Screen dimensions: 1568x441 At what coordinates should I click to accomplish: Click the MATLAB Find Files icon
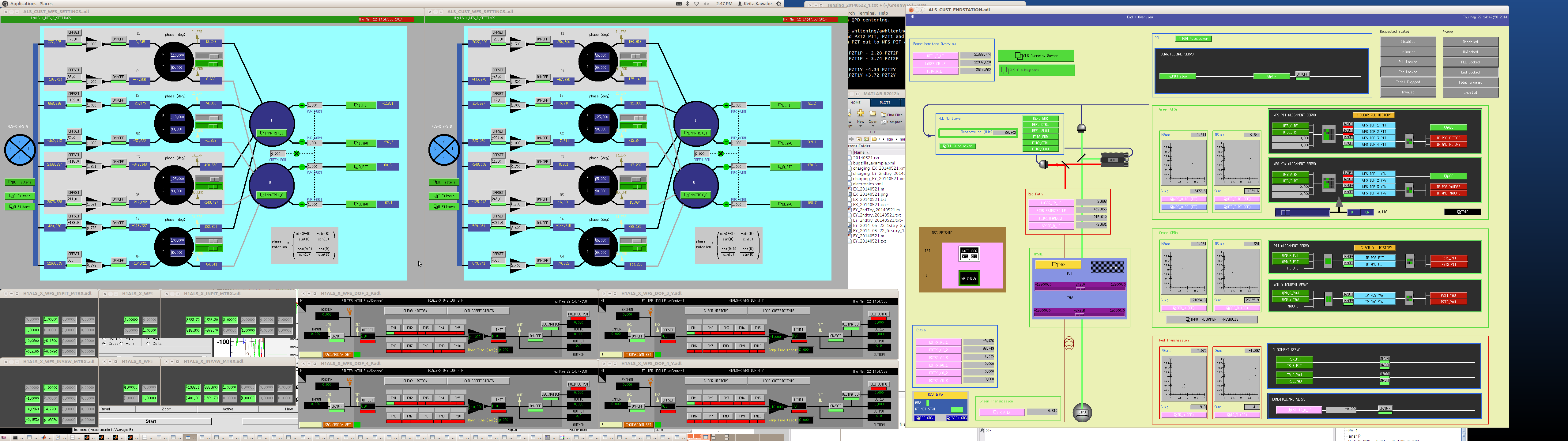(884, 115)
